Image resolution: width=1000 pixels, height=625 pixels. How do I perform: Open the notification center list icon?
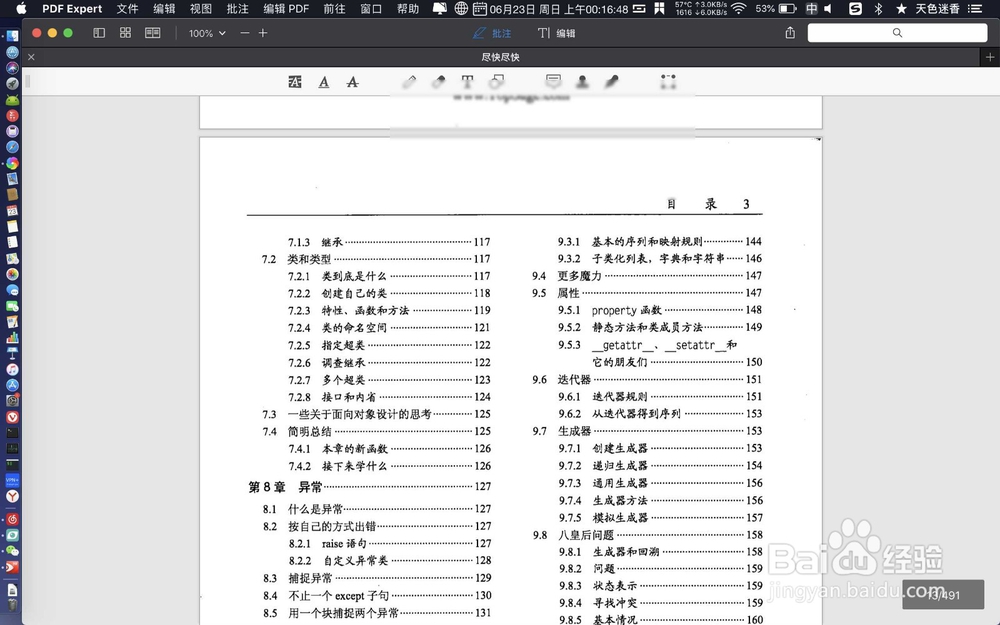[x=974, y=8]
